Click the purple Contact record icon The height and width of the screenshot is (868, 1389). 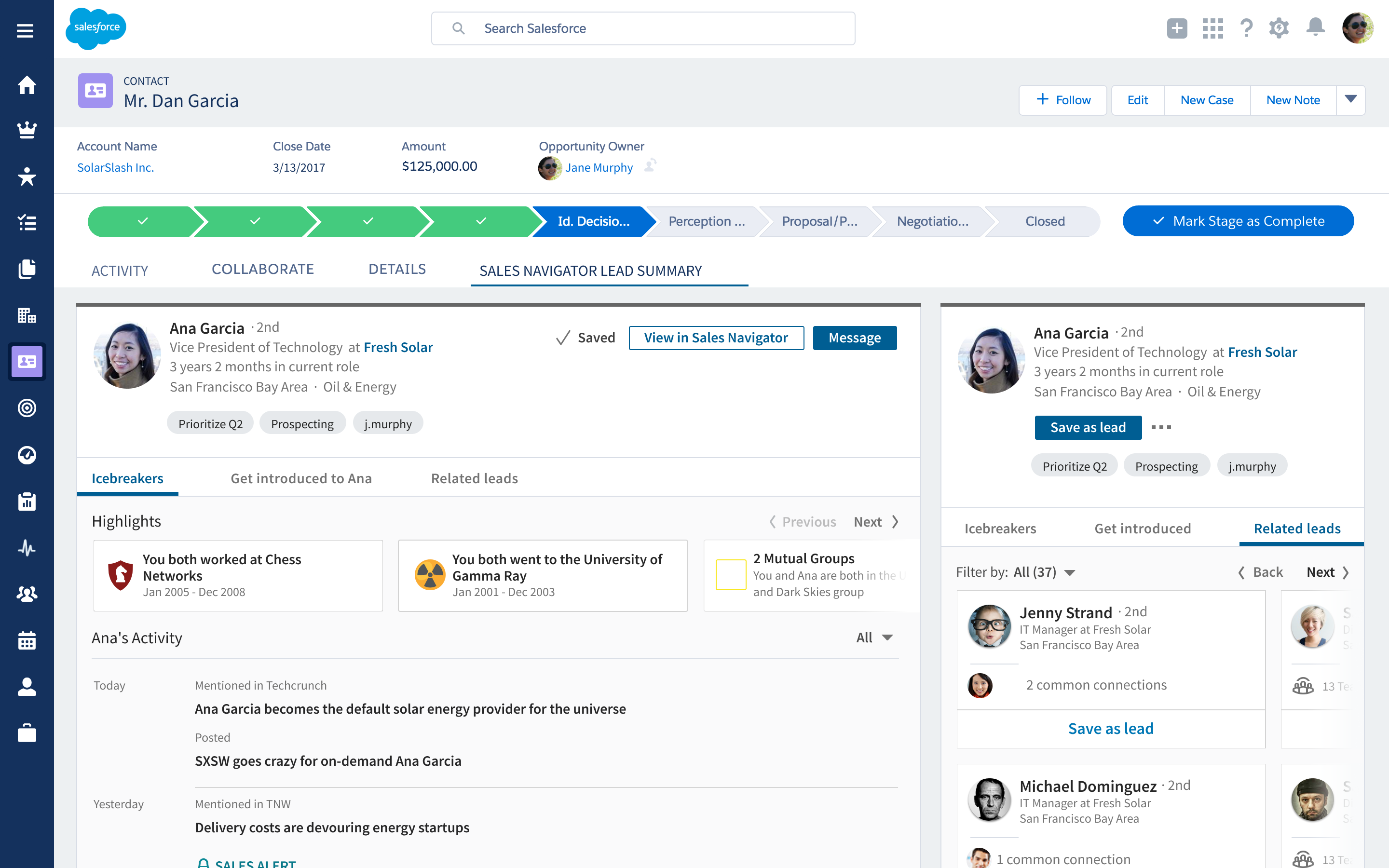[95, 91]
